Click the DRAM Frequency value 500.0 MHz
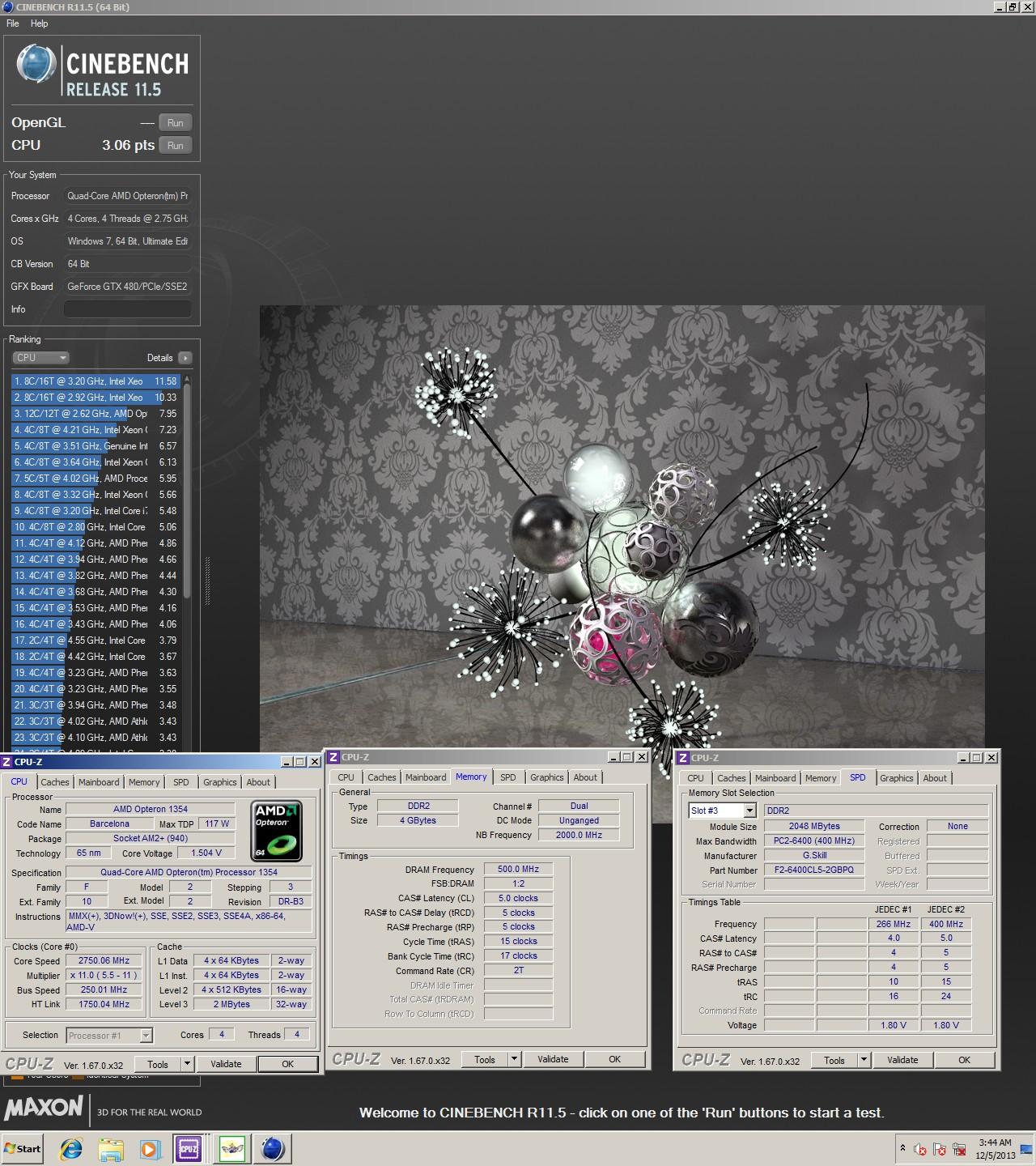 click(x=519, y=869)
